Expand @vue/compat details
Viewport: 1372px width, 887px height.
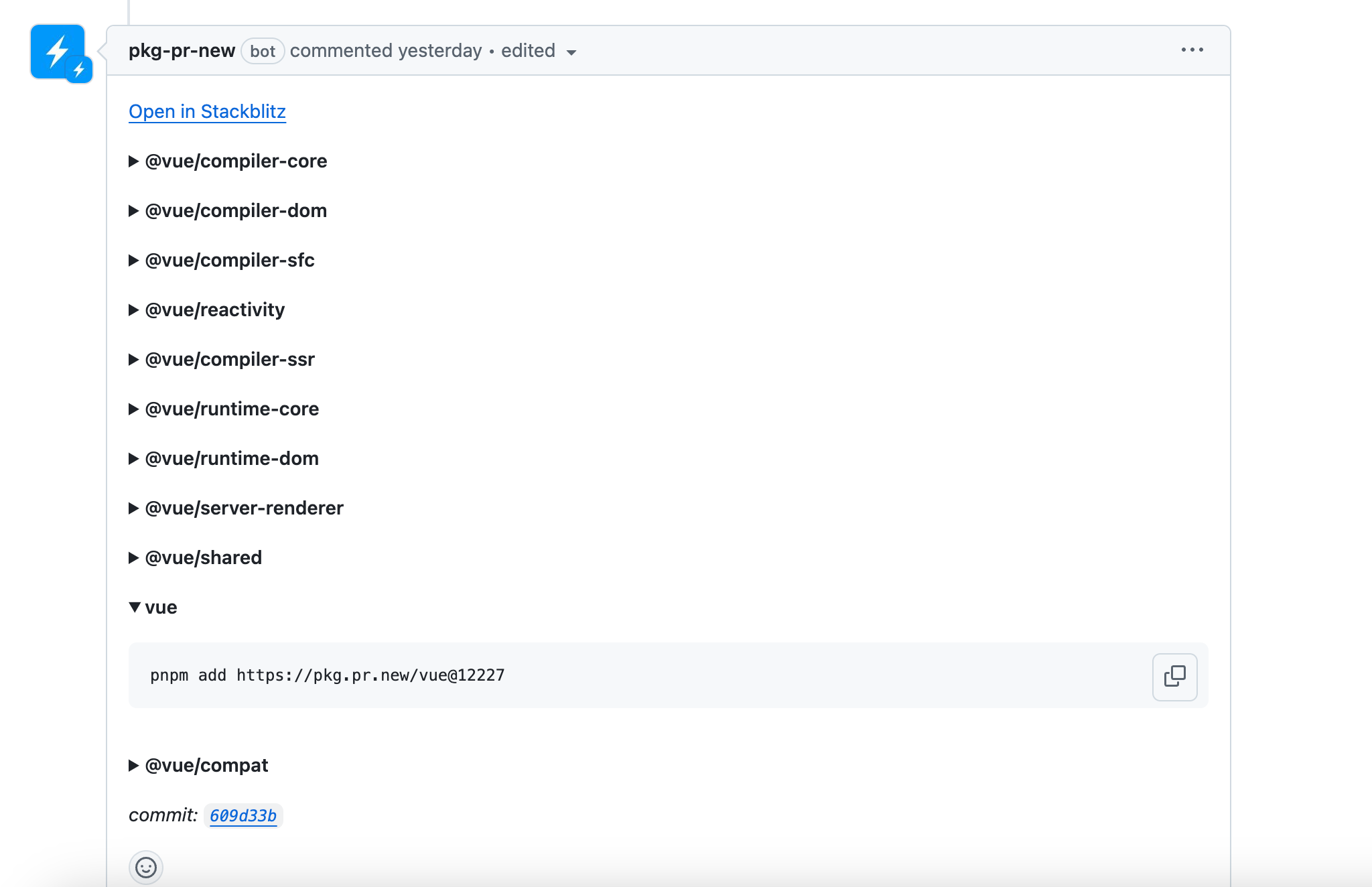(x=206, y=766)
